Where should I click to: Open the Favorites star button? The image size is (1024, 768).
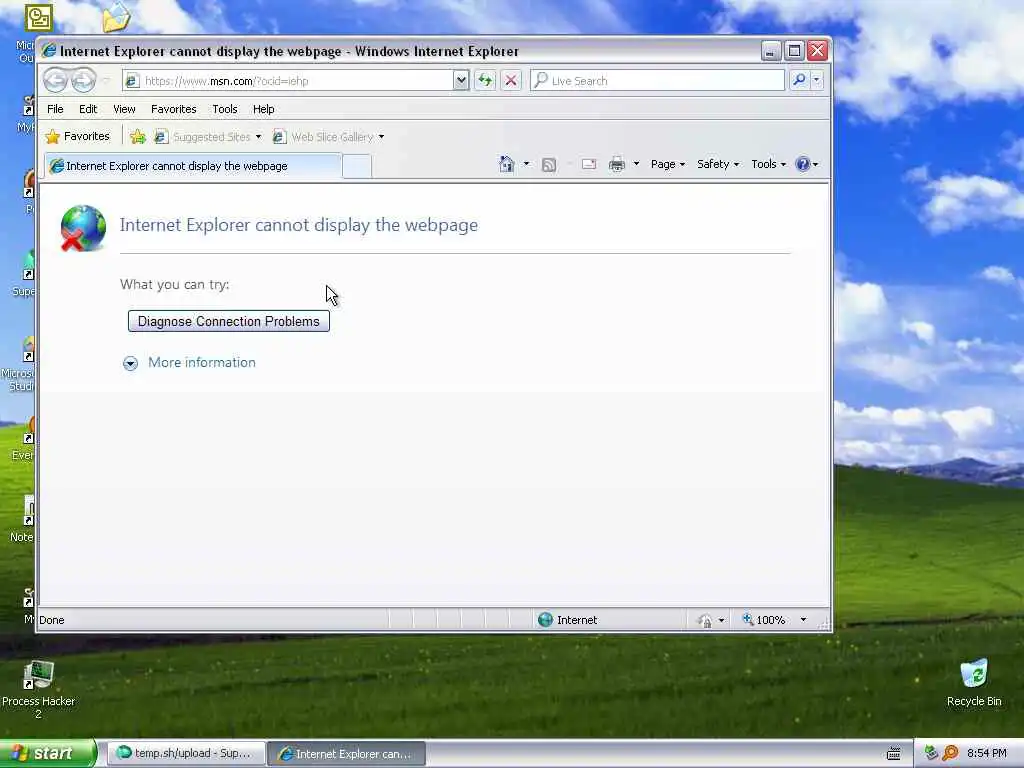[78, 136]
